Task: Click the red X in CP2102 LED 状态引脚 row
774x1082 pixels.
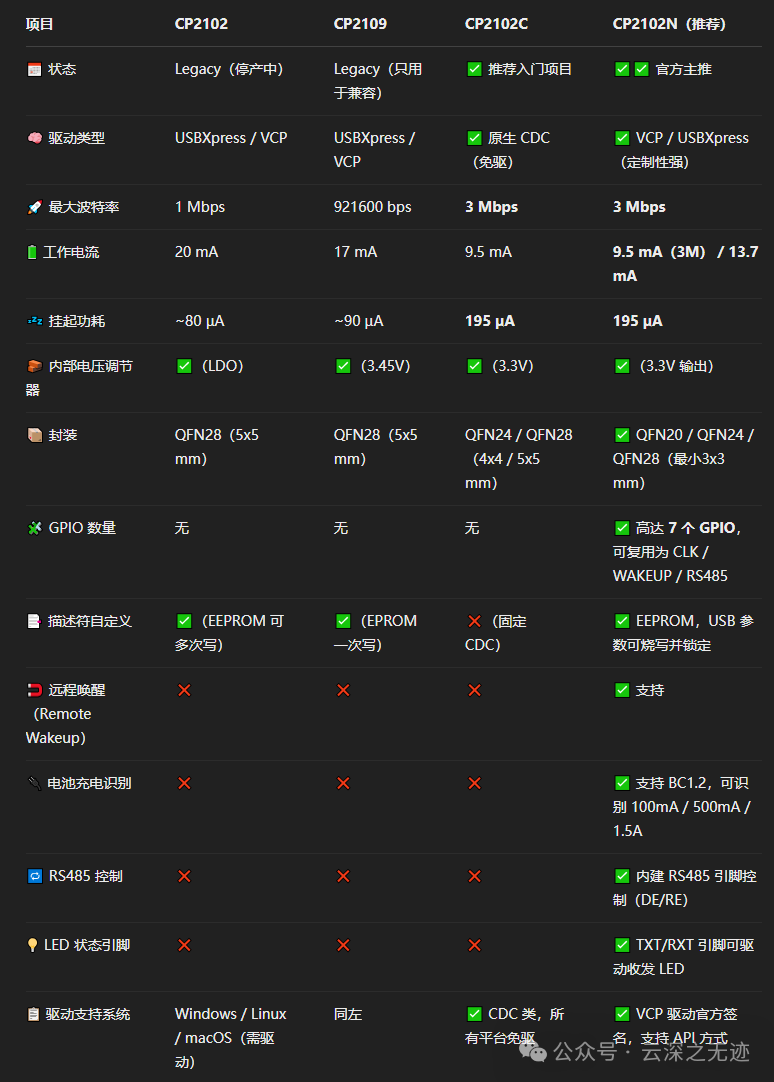Action: [184, 945]
